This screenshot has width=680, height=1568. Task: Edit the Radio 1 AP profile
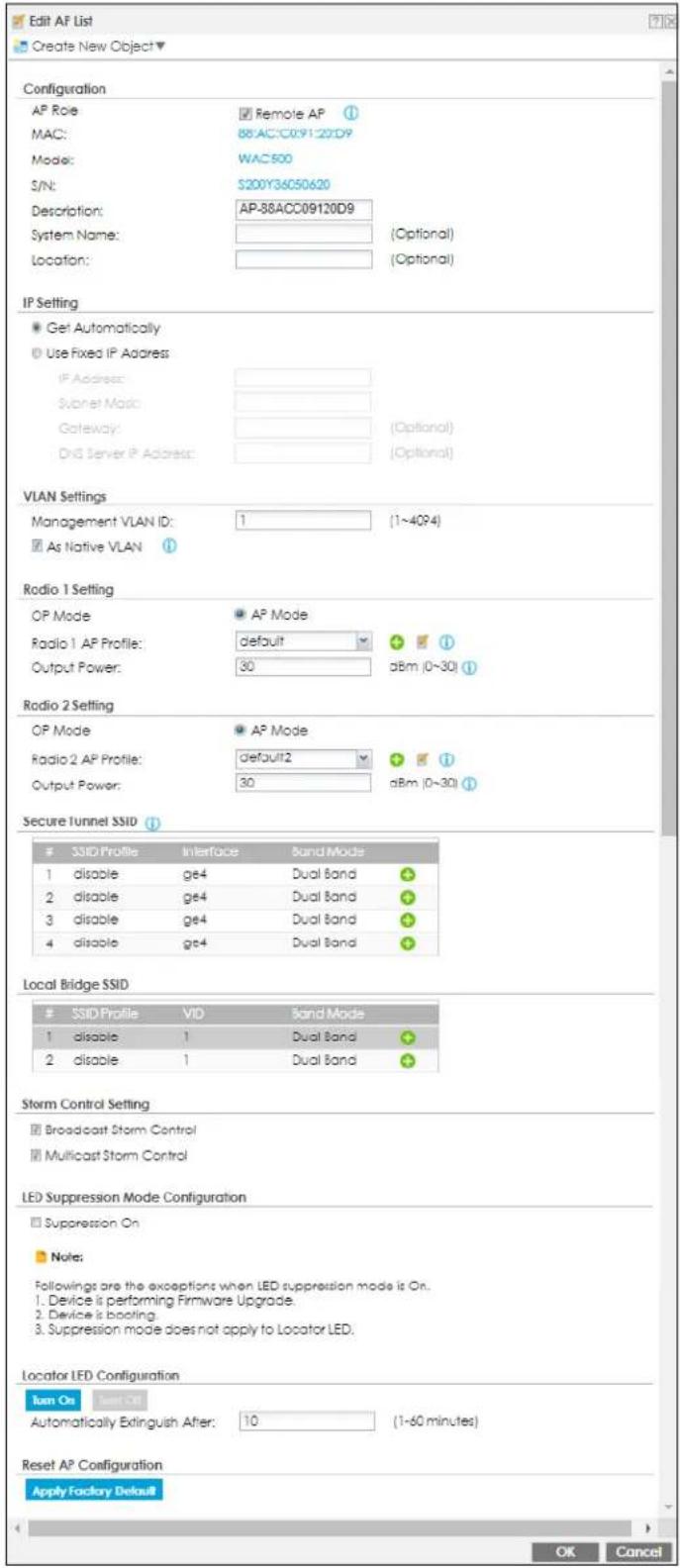click(423, 643)
